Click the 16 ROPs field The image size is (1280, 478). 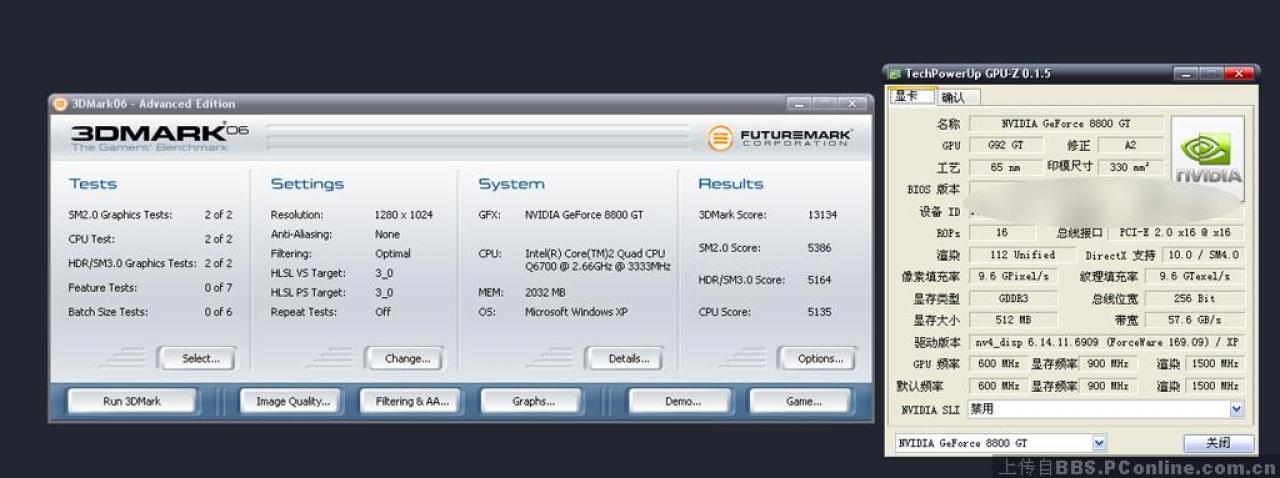[x=1001, y=233]
